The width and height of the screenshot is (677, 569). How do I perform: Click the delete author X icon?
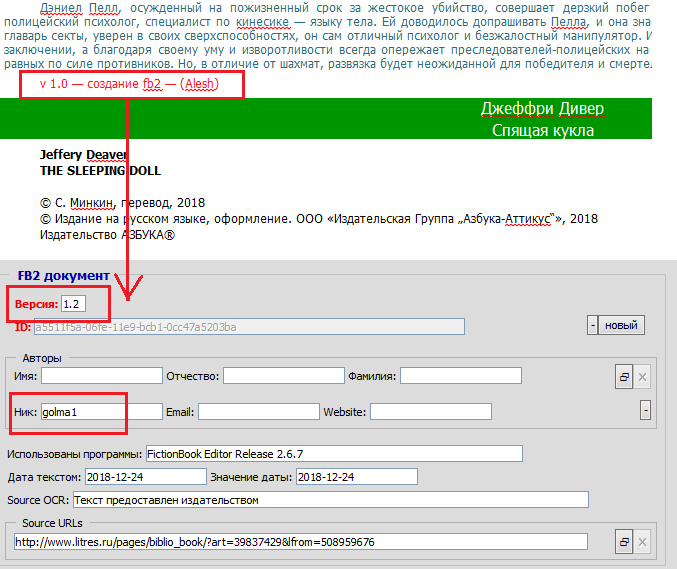[643, 377]
